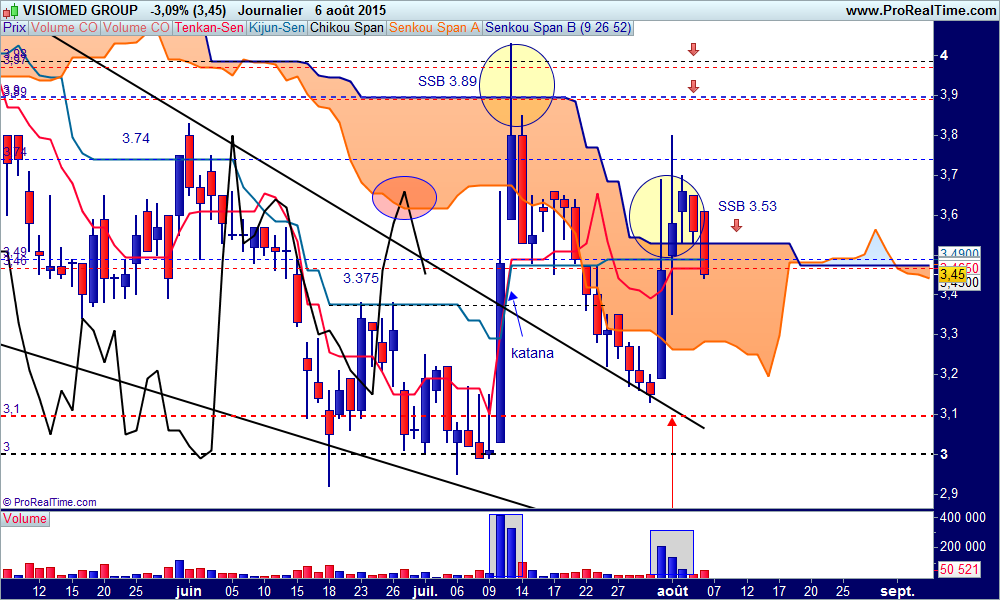Click the 3.1 support level label at left
Viewport: 1000px width, 600px height.
(x=11, y=409)
